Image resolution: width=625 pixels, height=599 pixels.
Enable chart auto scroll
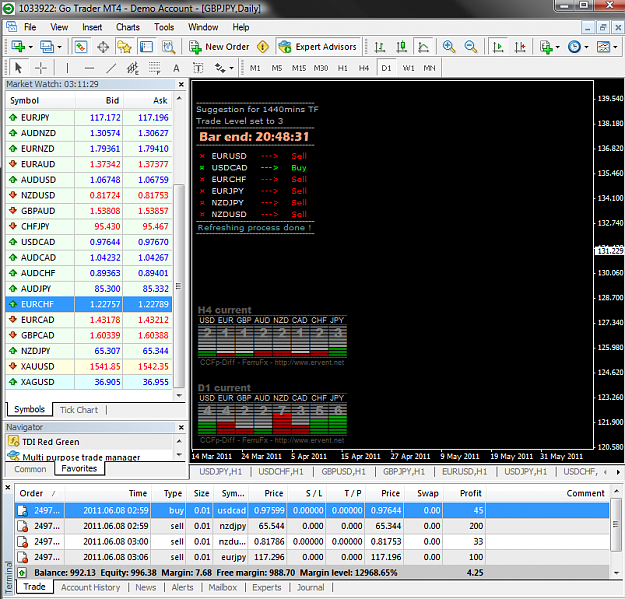(498, 47)
